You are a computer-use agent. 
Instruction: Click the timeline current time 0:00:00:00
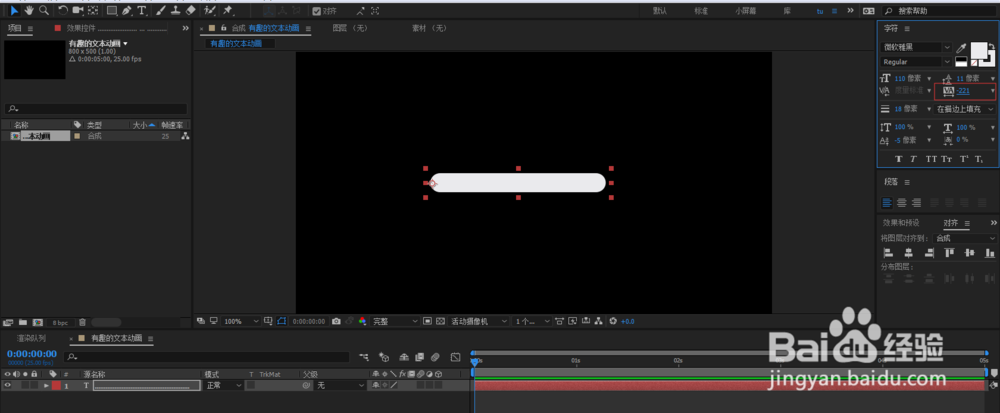coord(32,354)
